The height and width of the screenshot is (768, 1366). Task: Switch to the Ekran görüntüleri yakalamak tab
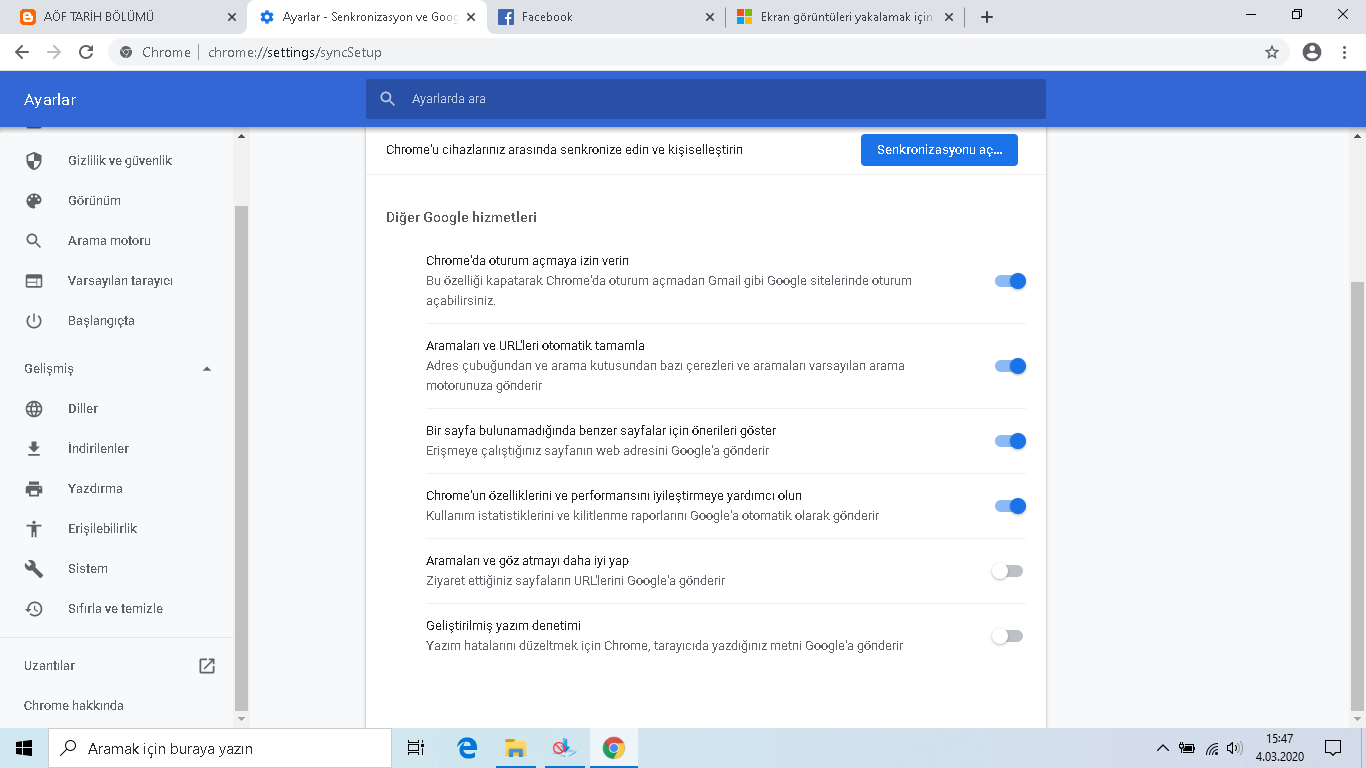(x=845, y=17)
